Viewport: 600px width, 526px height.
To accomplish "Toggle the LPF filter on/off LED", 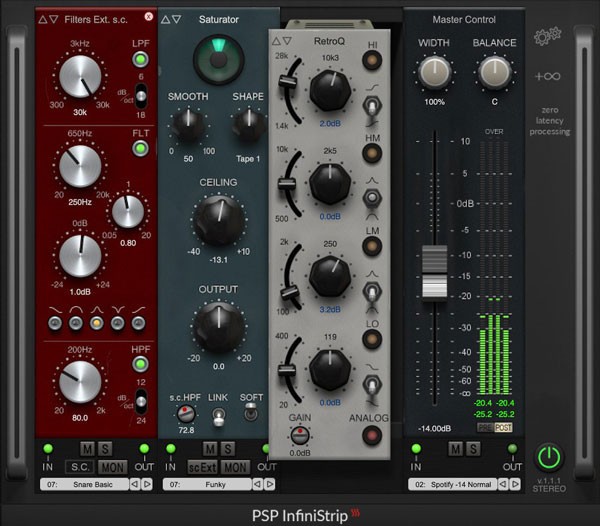I will [141, 60].
